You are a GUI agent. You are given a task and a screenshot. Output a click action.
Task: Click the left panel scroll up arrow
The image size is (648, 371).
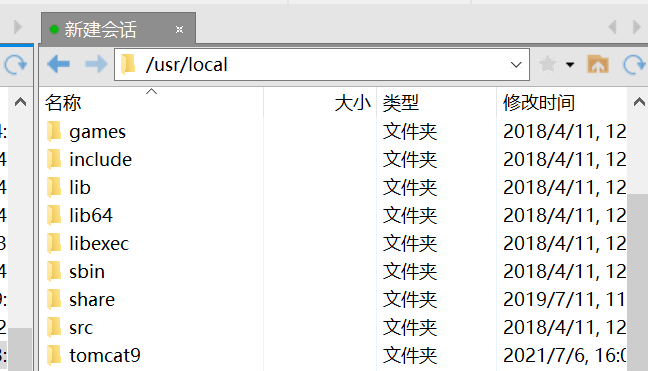click(20, 102)
